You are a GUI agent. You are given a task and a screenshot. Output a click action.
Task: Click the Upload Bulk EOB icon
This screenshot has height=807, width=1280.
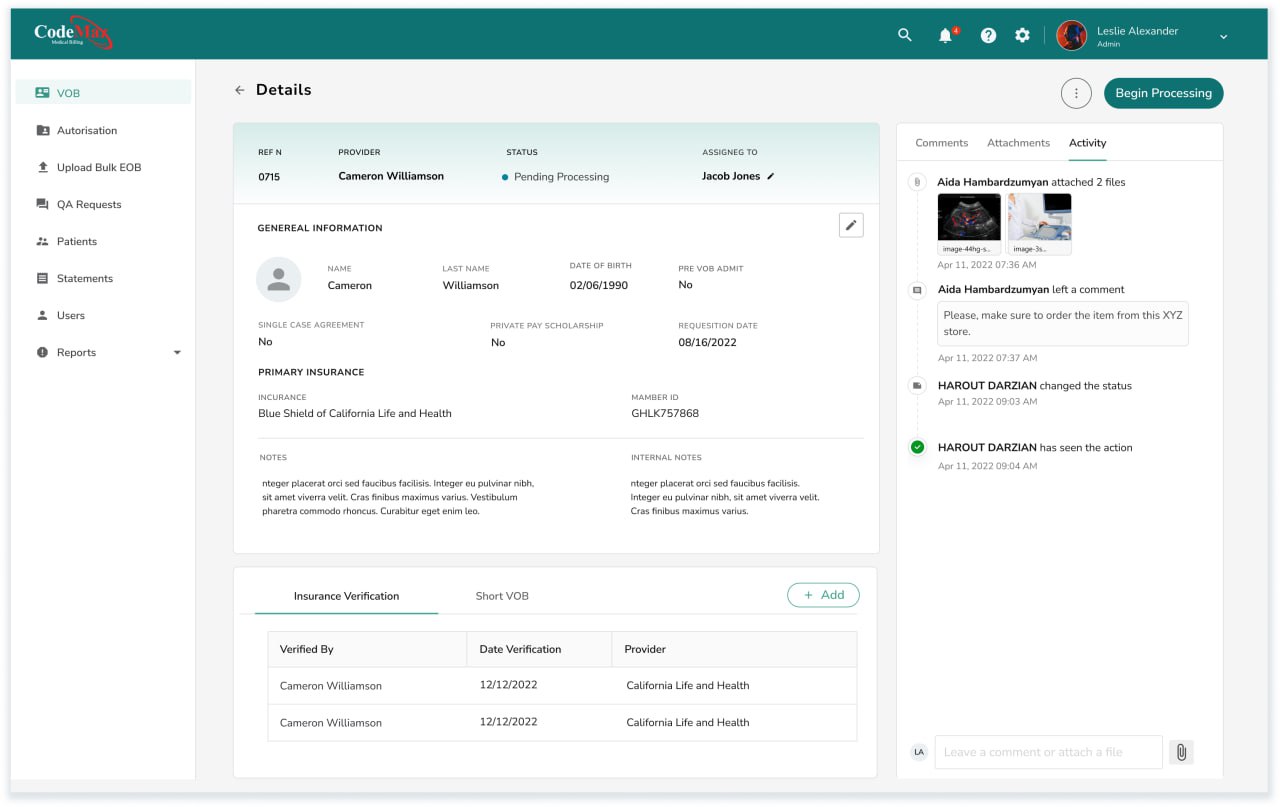pos(41,167)
